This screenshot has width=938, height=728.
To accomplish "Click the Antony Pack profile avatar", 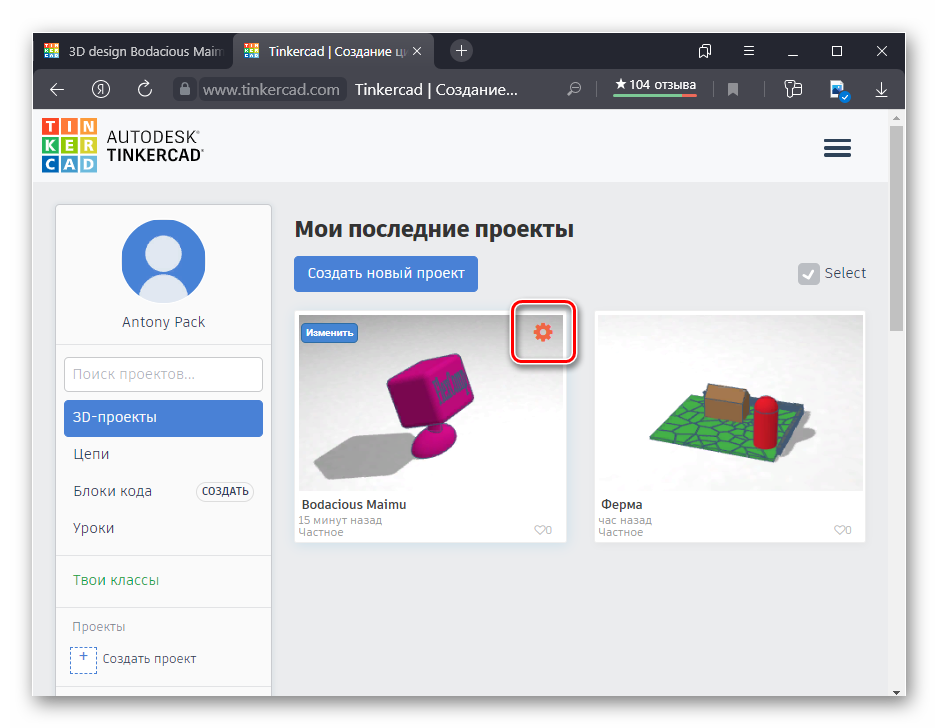I will point(163,260).
